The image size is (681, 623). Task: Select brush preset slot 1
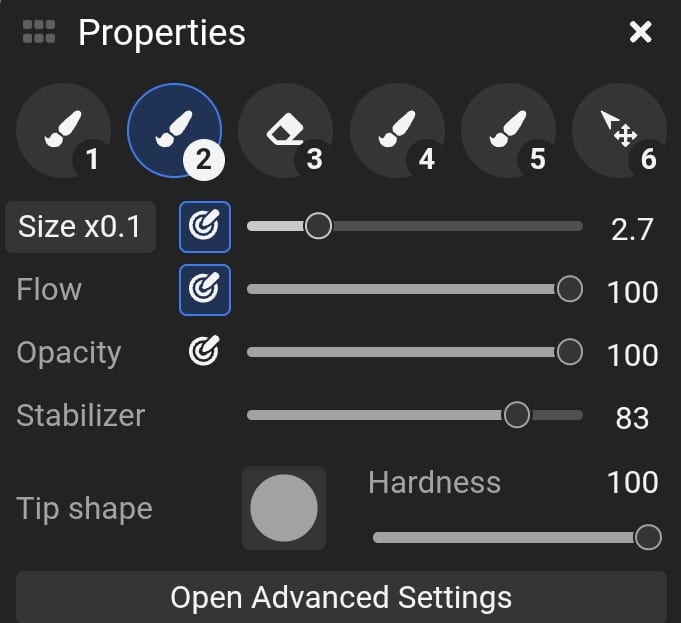[x=64, y=131]
